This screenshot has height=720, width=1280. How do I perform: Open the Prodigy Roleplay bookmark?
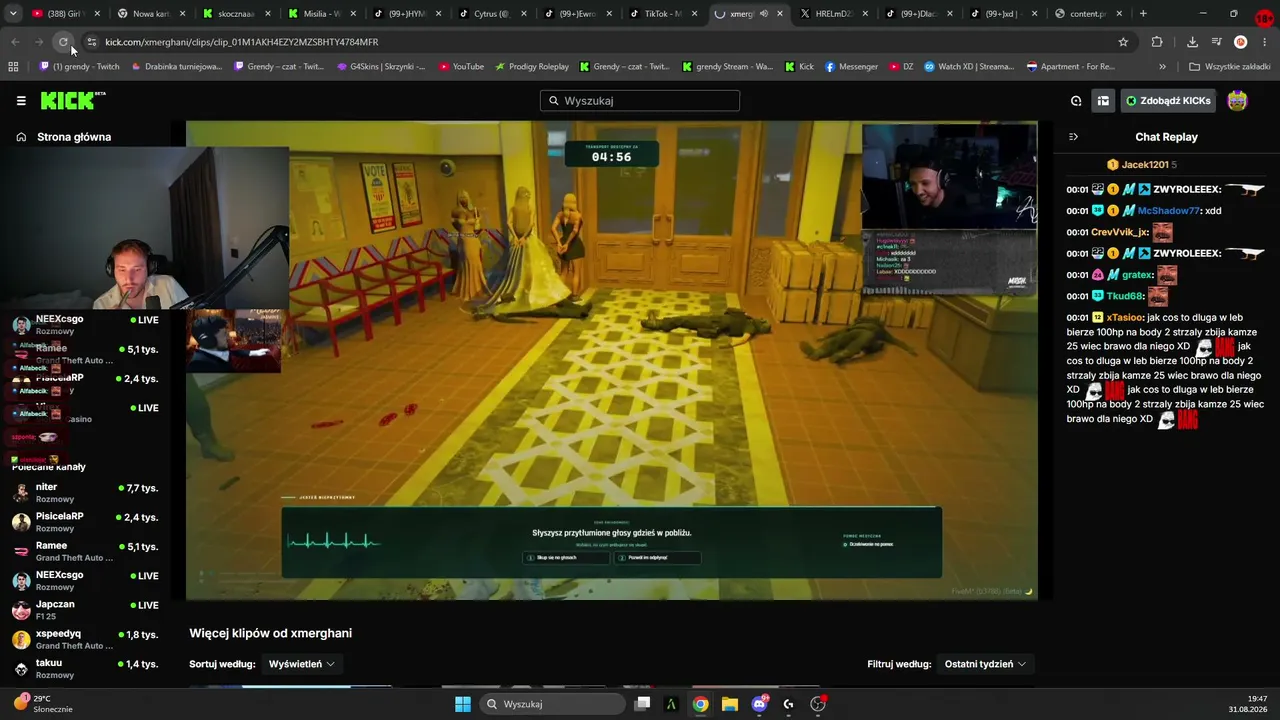tap(531, 67)
